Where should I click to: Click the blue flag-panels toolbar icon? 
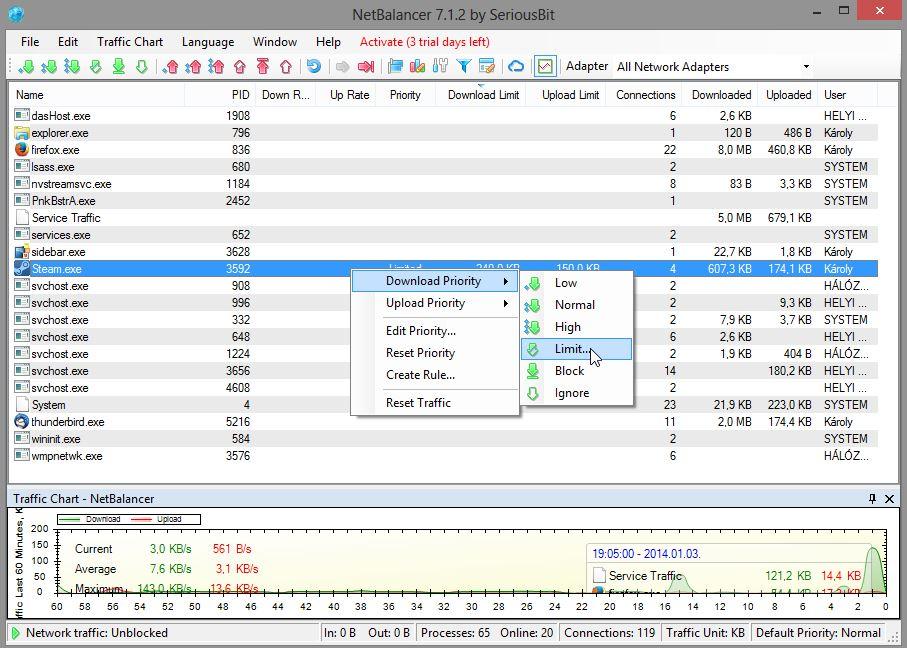point(395,67)
